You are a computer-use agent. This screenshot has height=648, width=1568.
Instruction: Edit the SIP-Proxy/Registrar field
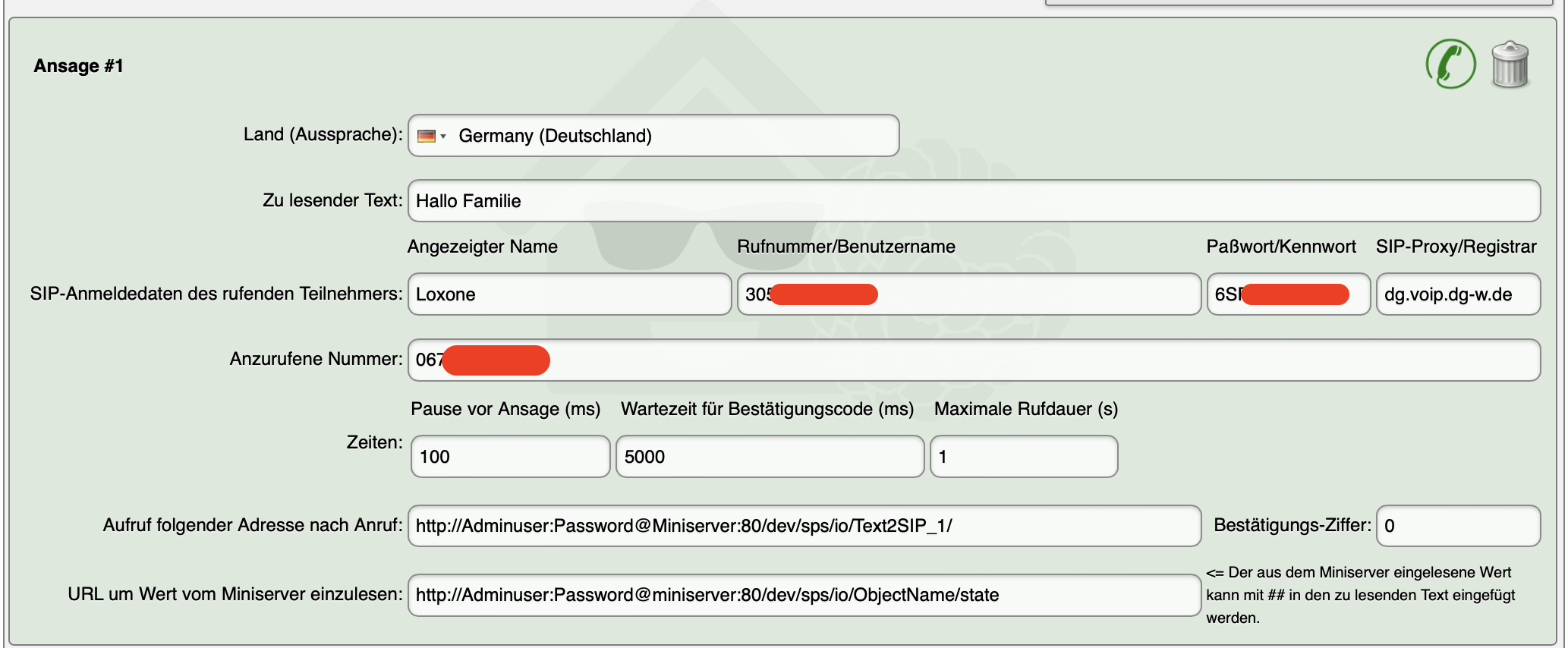pos(1457,294)
